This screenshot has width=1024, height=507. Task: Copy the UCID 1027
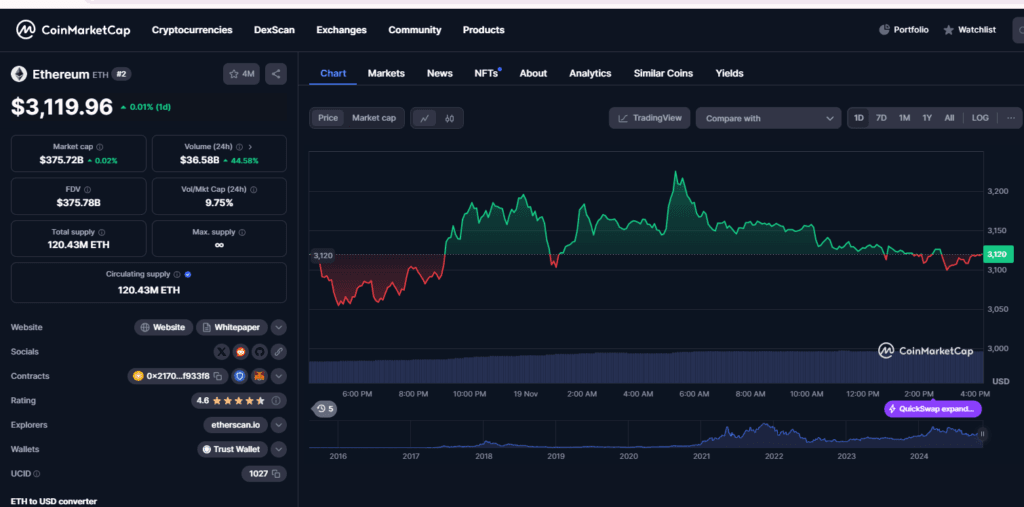276,474
